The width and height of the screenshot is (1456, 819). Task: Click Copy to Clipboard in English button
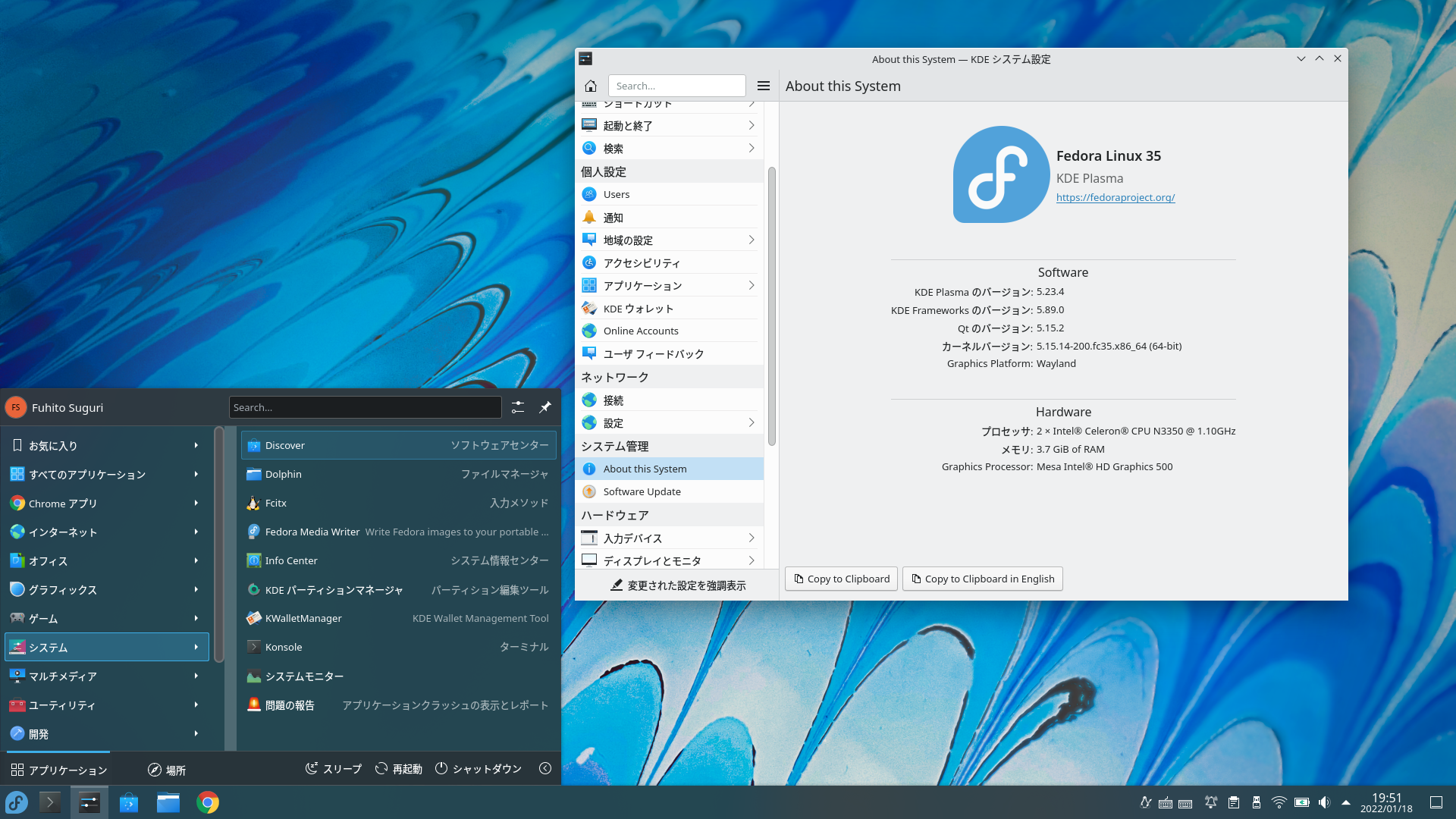(982, 579)
